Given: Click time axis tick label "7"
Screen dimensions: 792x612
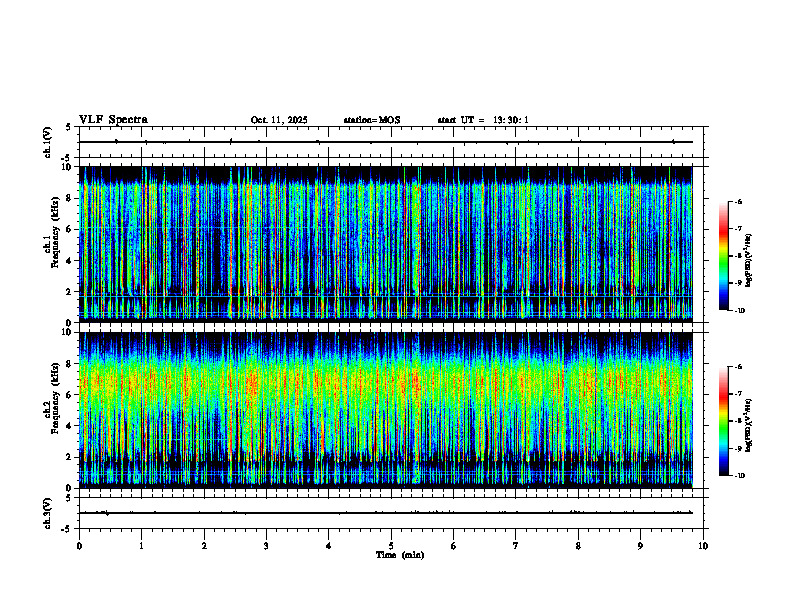Looking at the screenshot, I should pyautogui.click(x=516, y=546).
